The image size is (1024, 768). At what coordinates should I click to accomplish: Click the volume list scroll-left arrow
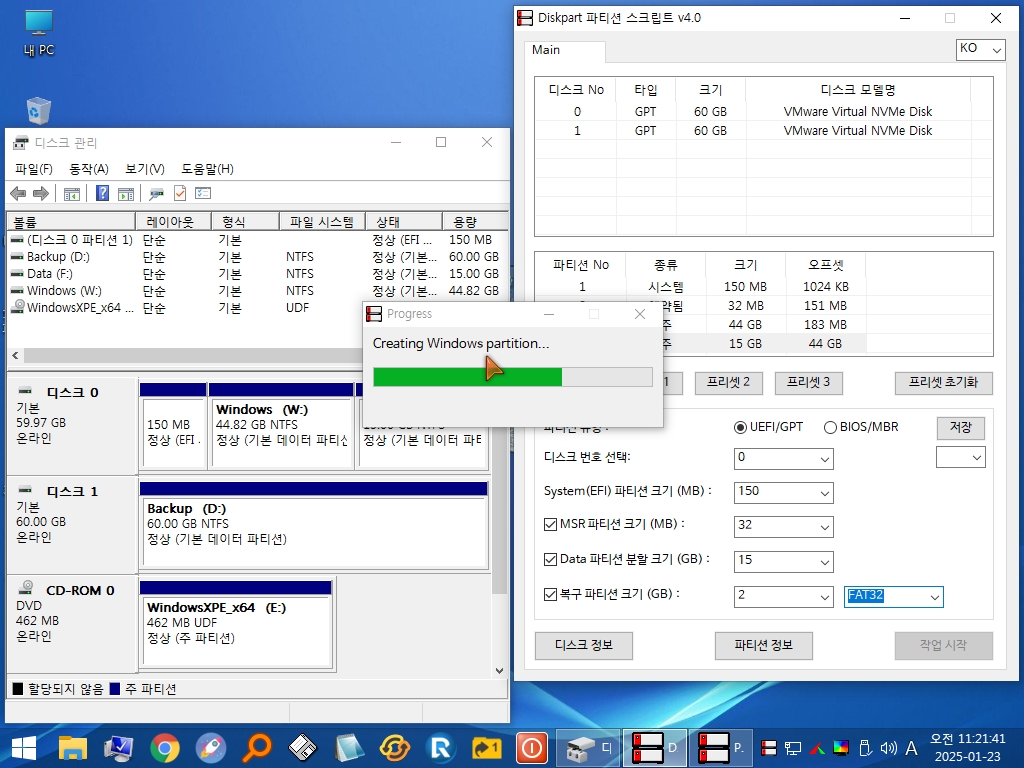click(x=15, y=355)
